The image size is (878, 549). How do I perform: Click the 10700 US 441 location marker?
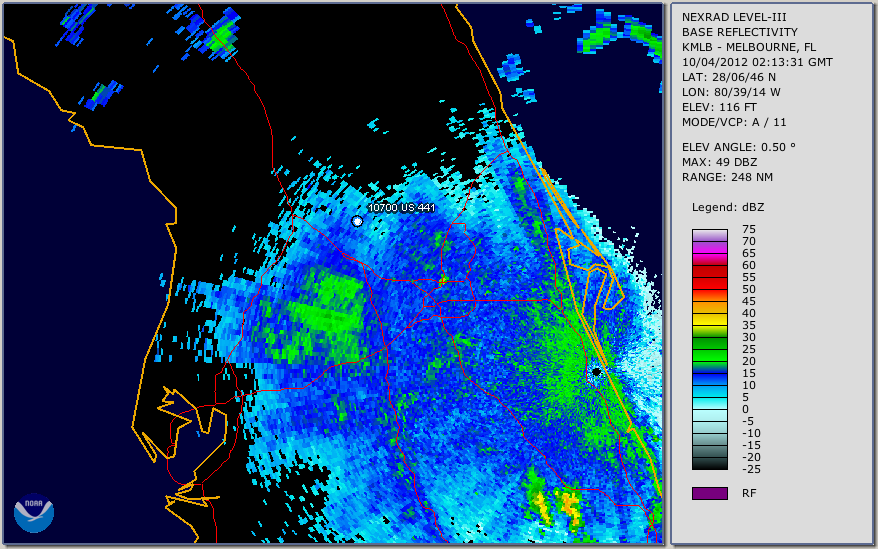pos(357,221)
